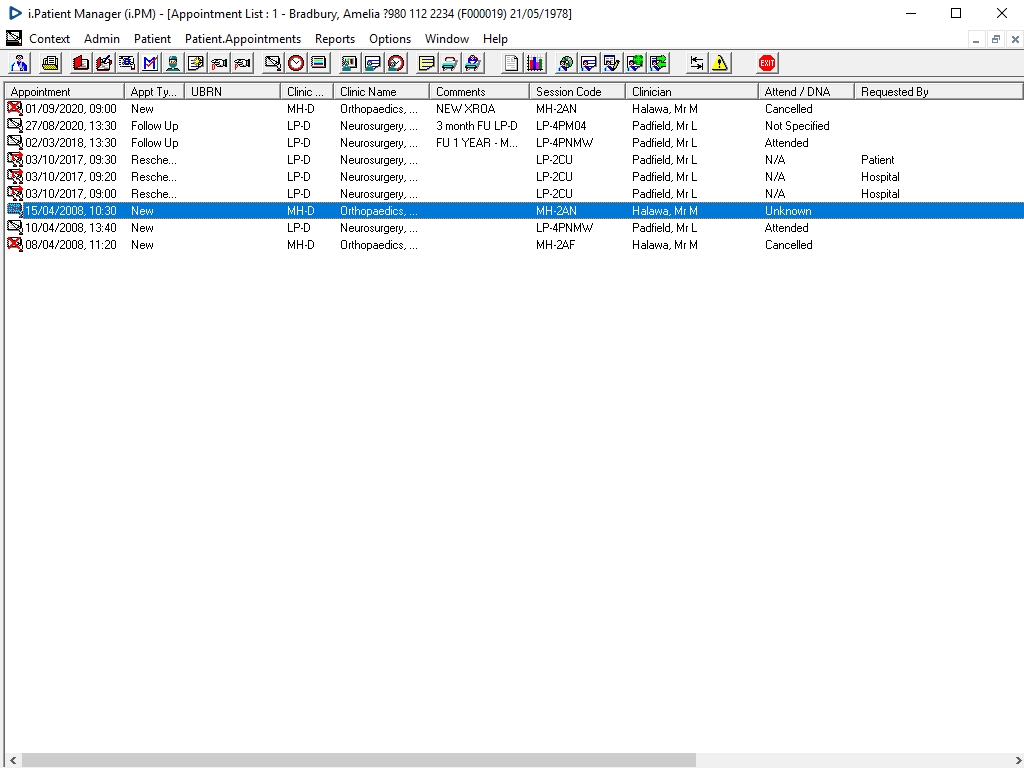Click the yellow typewriter print icon
The image size is (1024, 768).
click(50, 63)
